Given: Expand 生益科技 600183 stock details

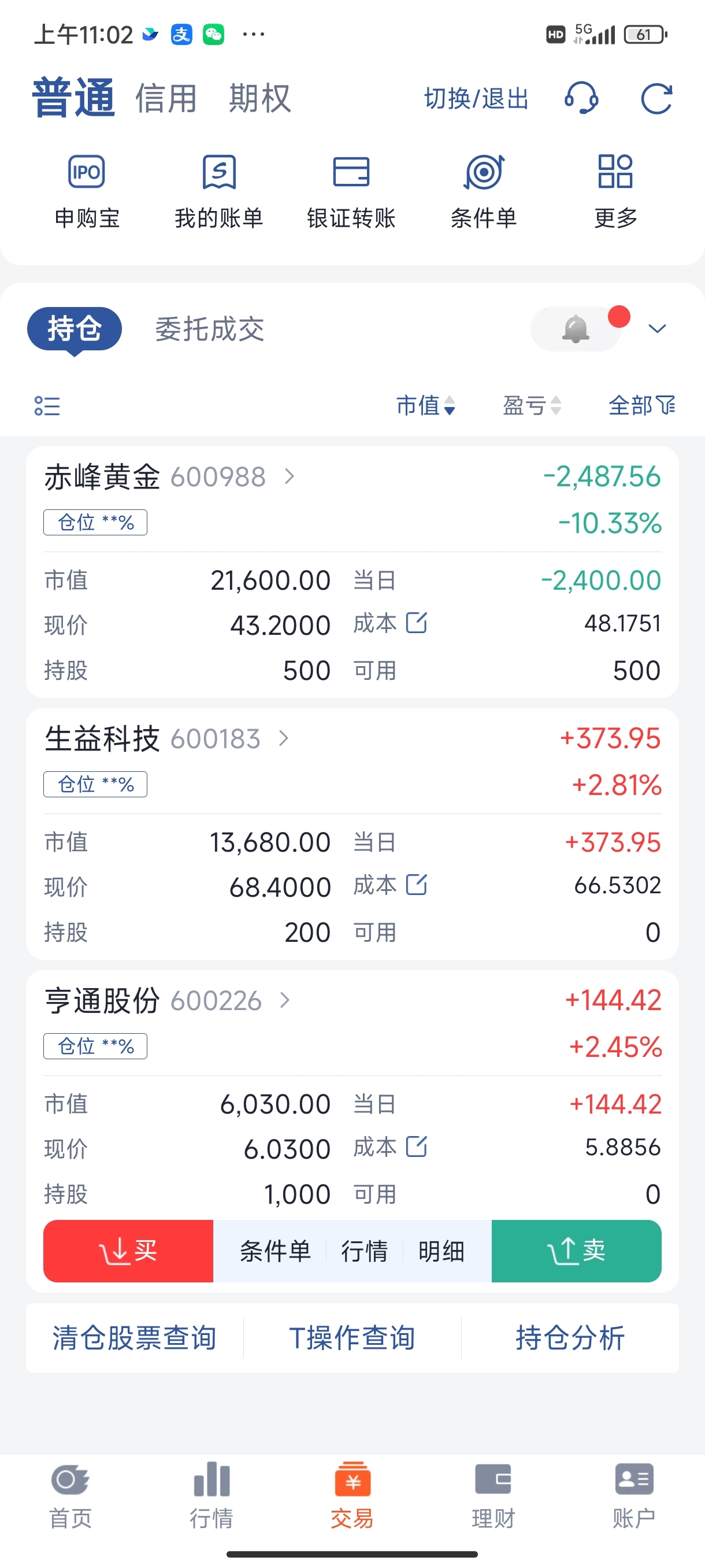Looking at the screenshot, I should point(284,738).
